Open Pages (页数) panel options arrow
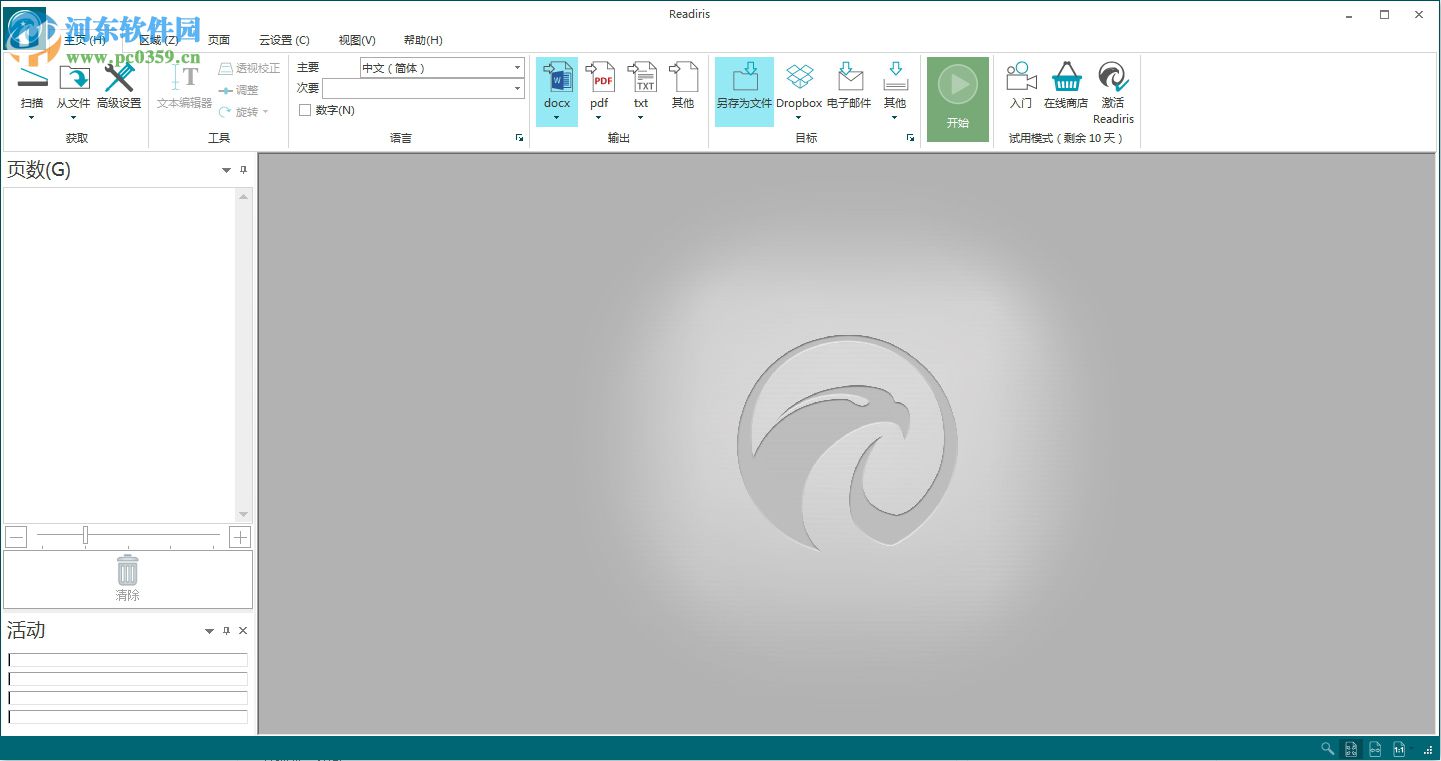This screenshot has width=1441, height=761. [226, 171]
